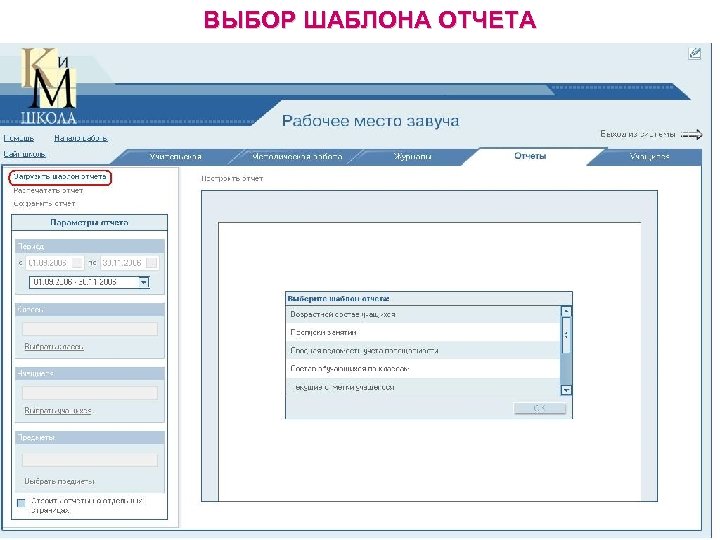
Task: Click the classes input field
Action: (90, 329)
